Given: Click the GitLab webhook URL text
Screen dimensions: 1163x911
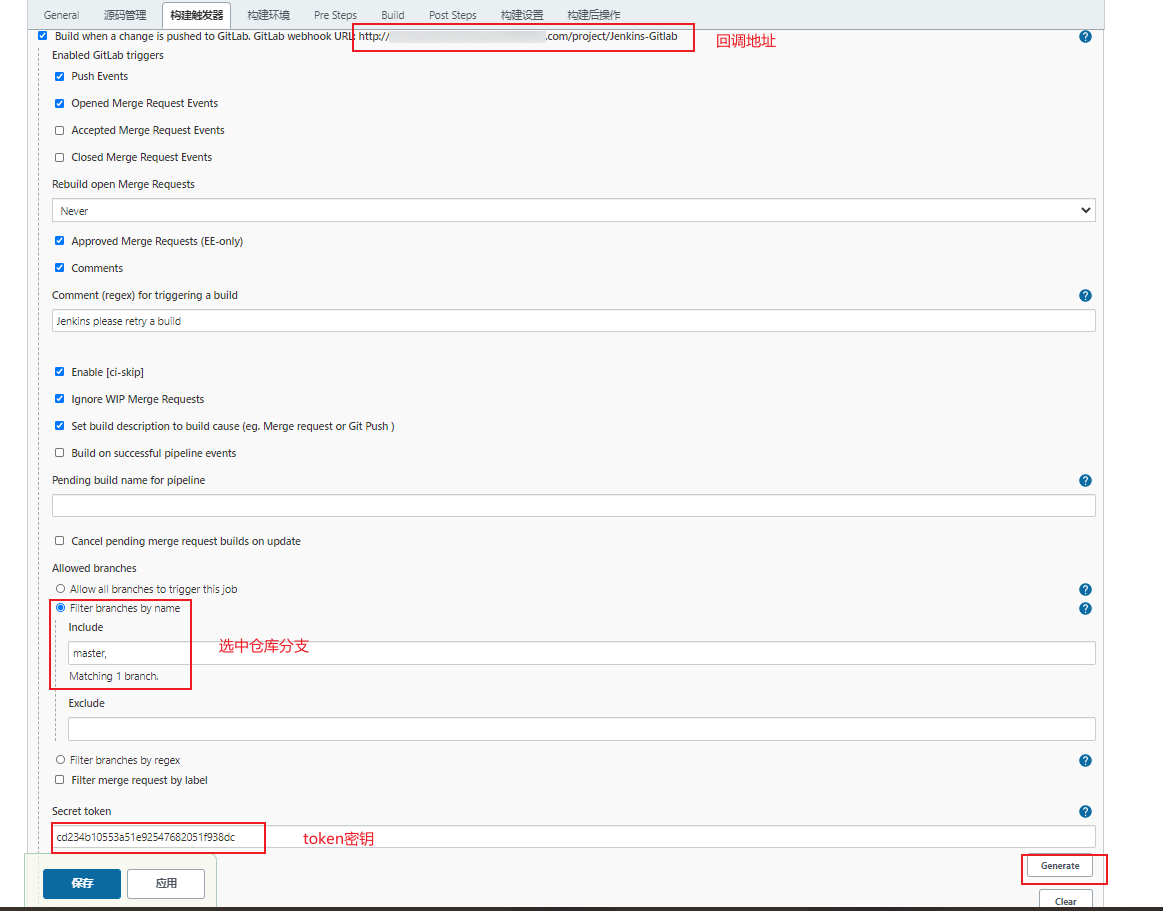Looking at the screenshot, I should point(518,36).
